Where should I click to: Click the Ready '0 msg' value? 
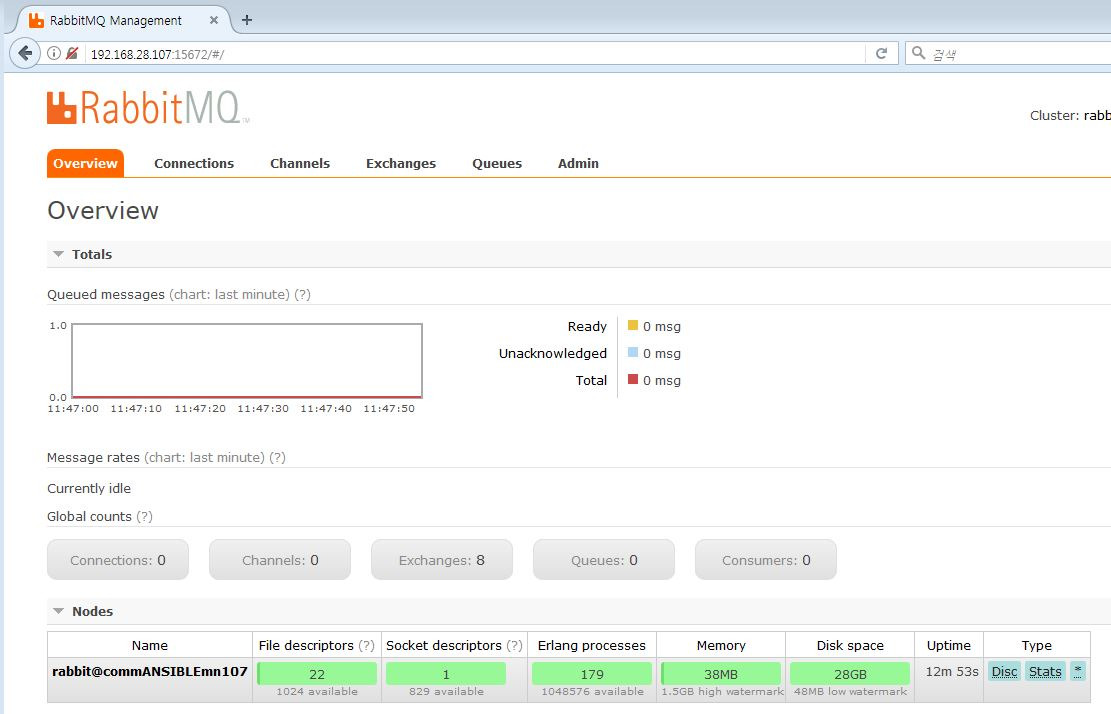coord(662,327)
